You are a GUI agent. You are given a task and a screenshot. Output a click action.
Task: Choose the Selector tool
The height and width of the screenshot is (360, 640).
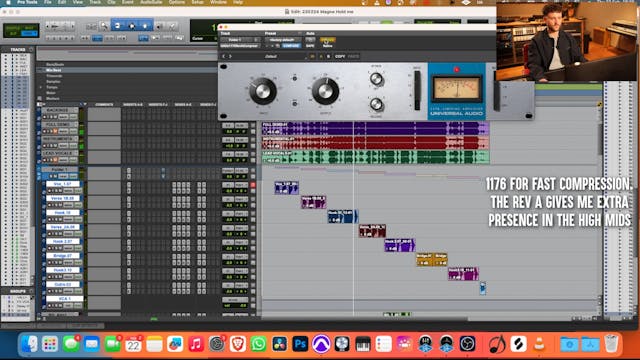click(132, 26)
